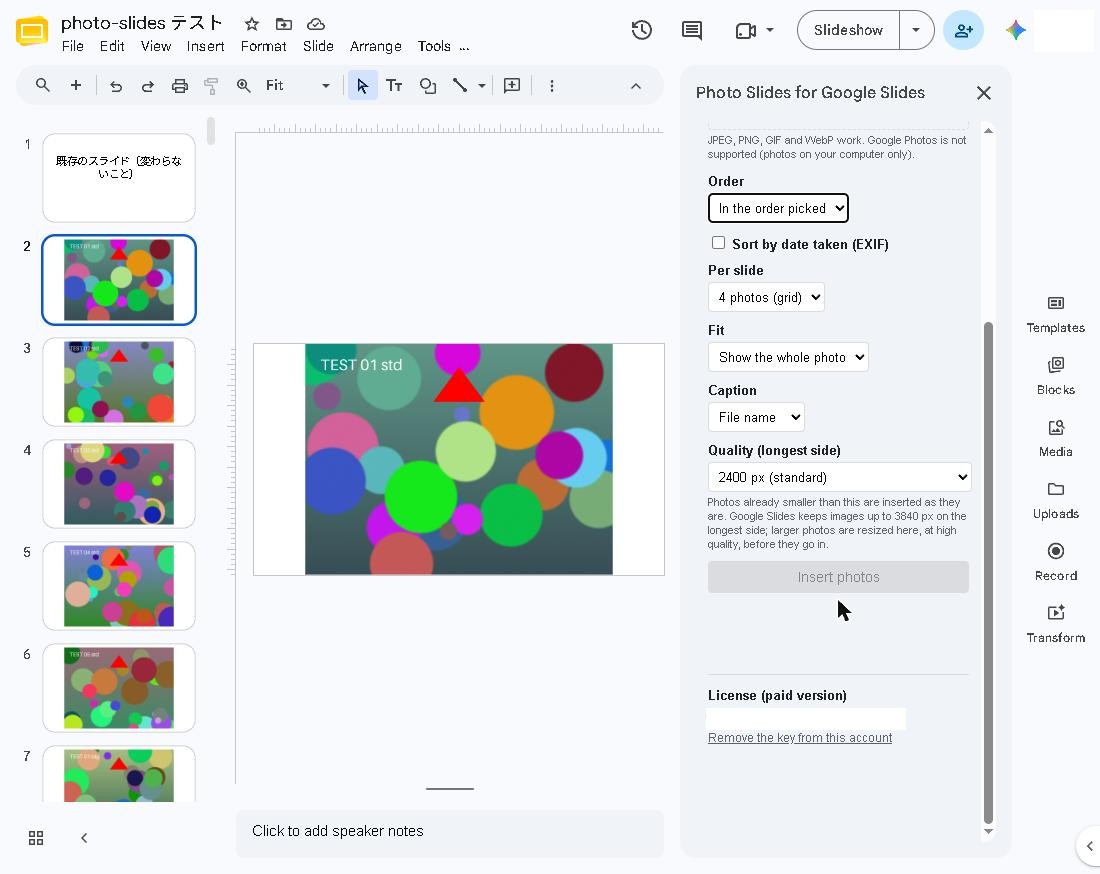Open the Insert menu
Image resolution: width=1100 pixels, height=874 pixels.
click(x=205, y=46)
